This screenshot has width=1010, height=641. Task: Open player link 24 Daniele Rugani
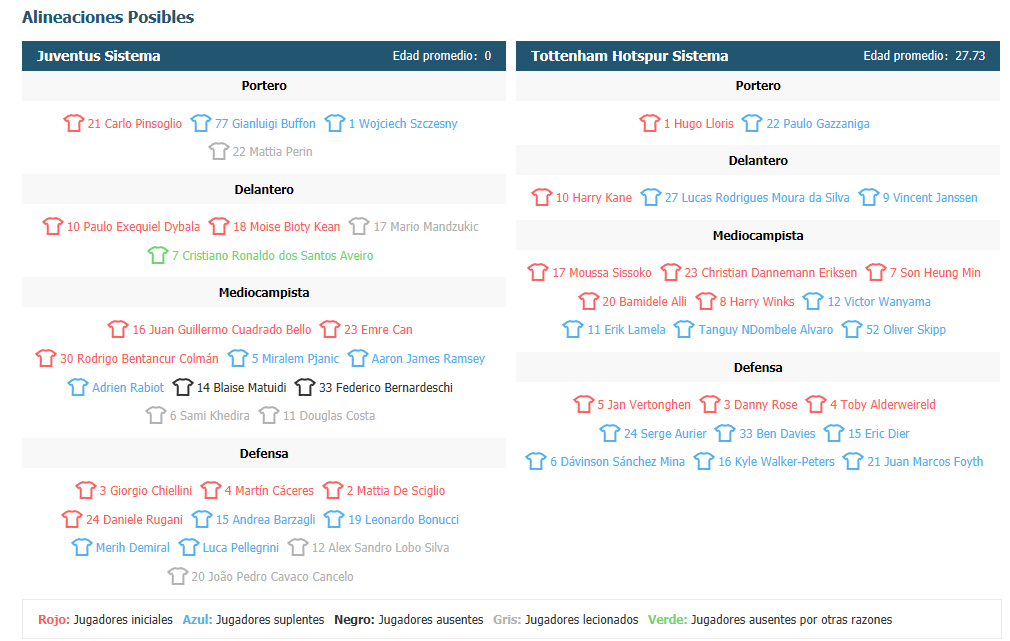click(x=135, y=520)
